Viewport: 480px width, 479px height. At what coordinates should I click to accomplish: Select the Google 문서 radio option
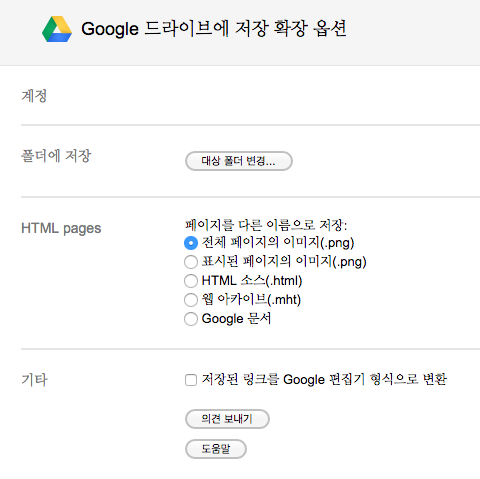coord(191,319)
